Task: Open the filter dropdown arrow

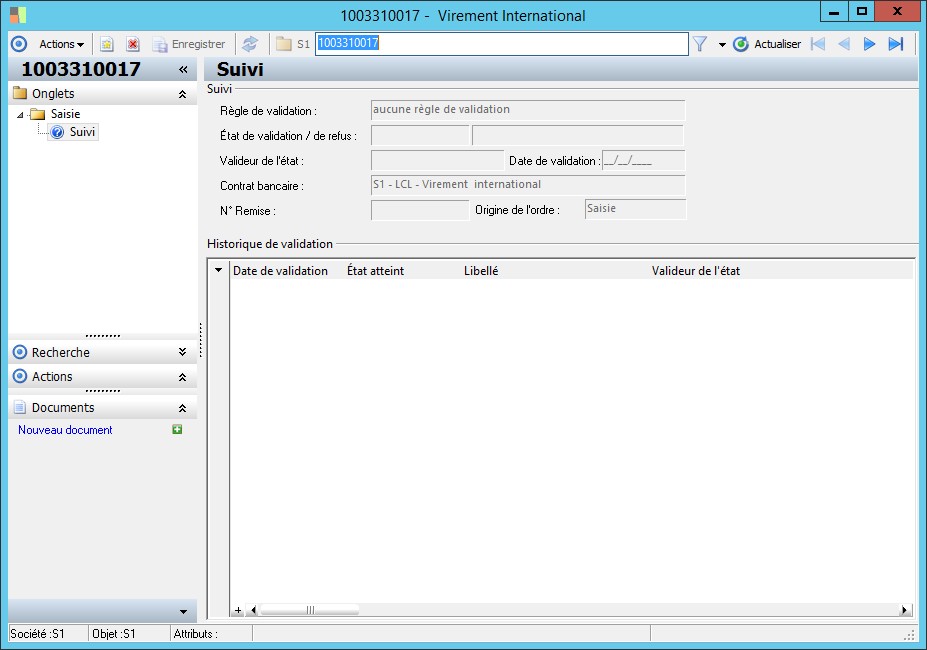Action: pos(722,45)
